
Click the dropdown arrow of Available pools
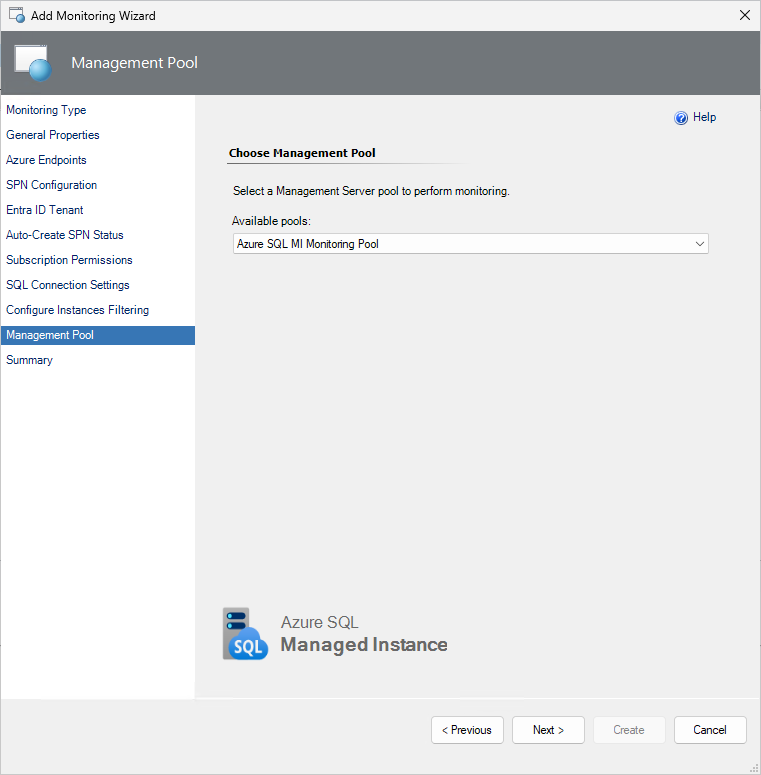[x=699, y=244]
